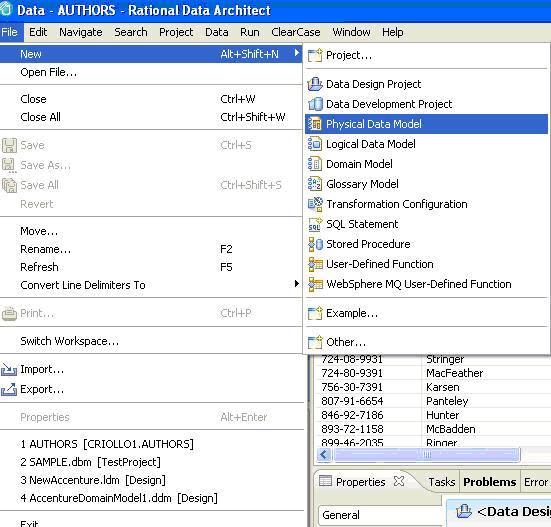
Task: Choose Open File... from File menu
Action: (151, 72)
